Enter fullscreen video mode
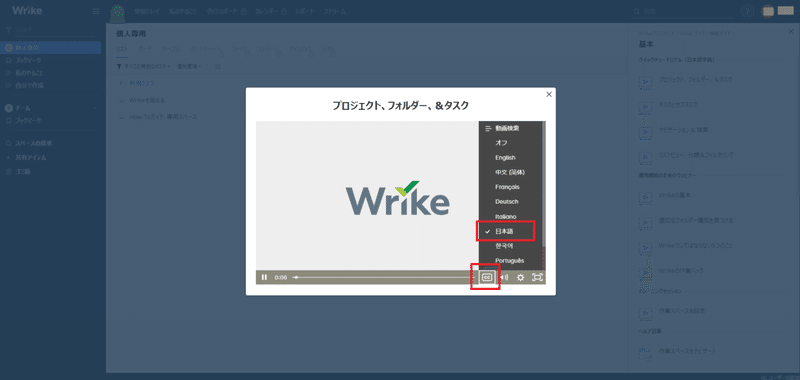Viewport: 800px width, 380px height. [x=537, y=277]
